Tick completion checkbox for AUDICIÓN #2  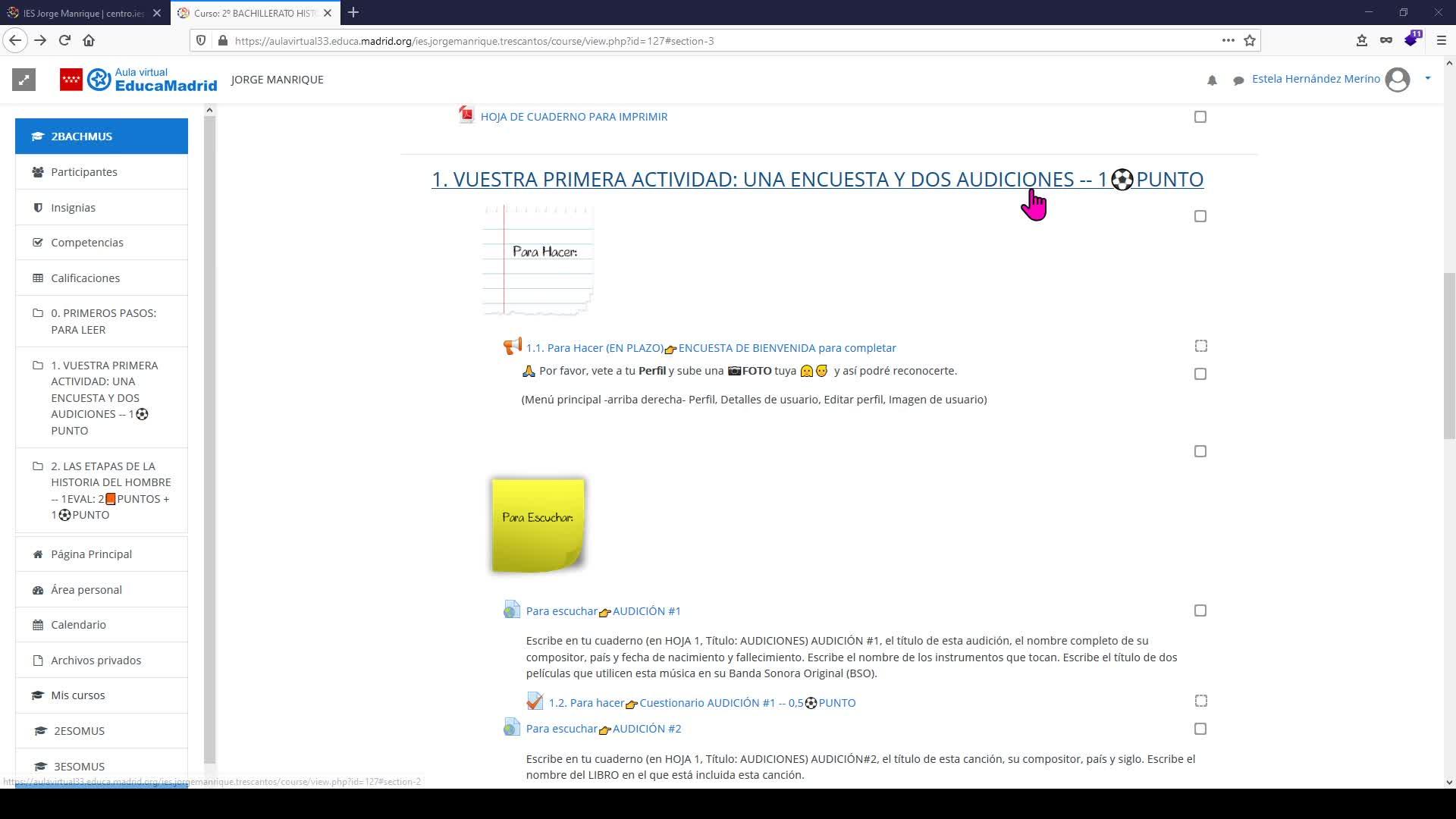1200,729
